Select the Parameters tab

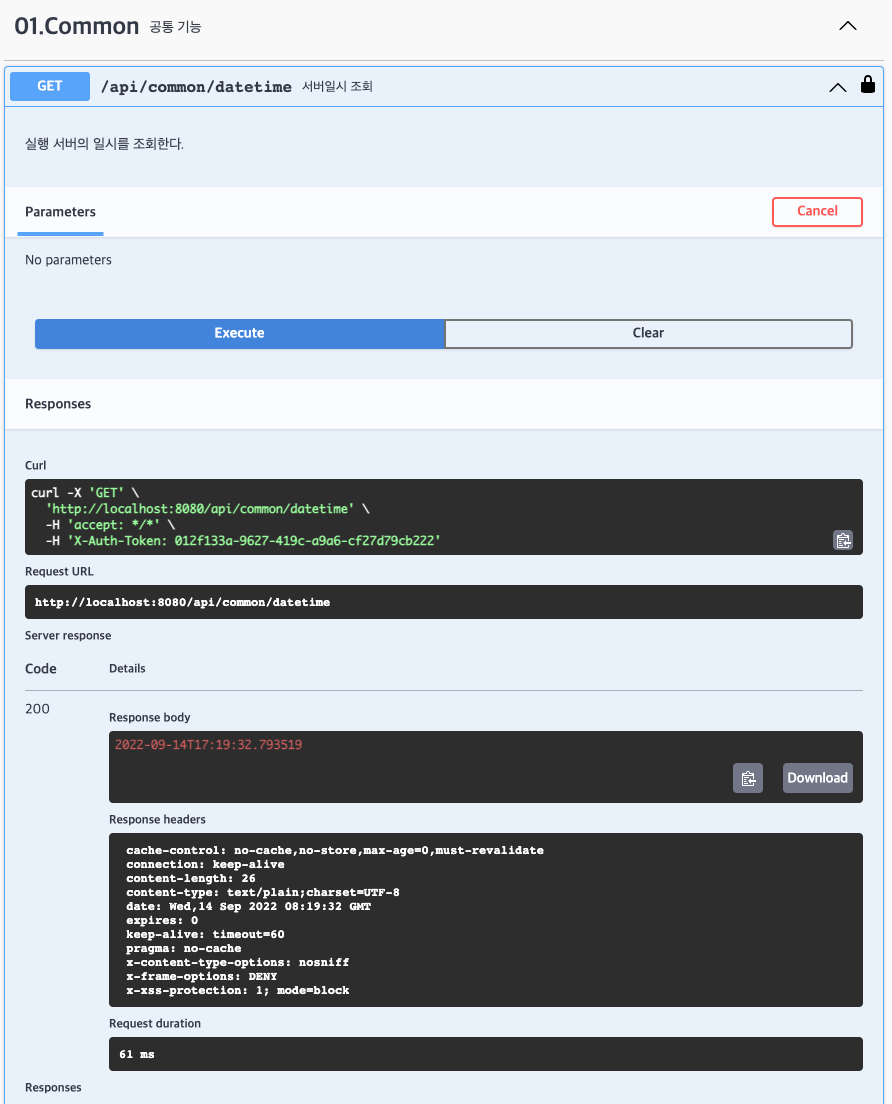tap(61, 212)
